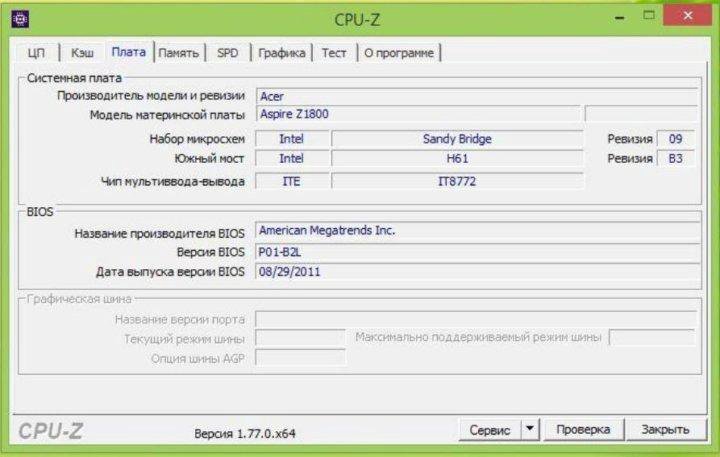Click the Сервис button
Viewport: 720px width, 457px height.
pyautogui.click(x=490, y=430)
